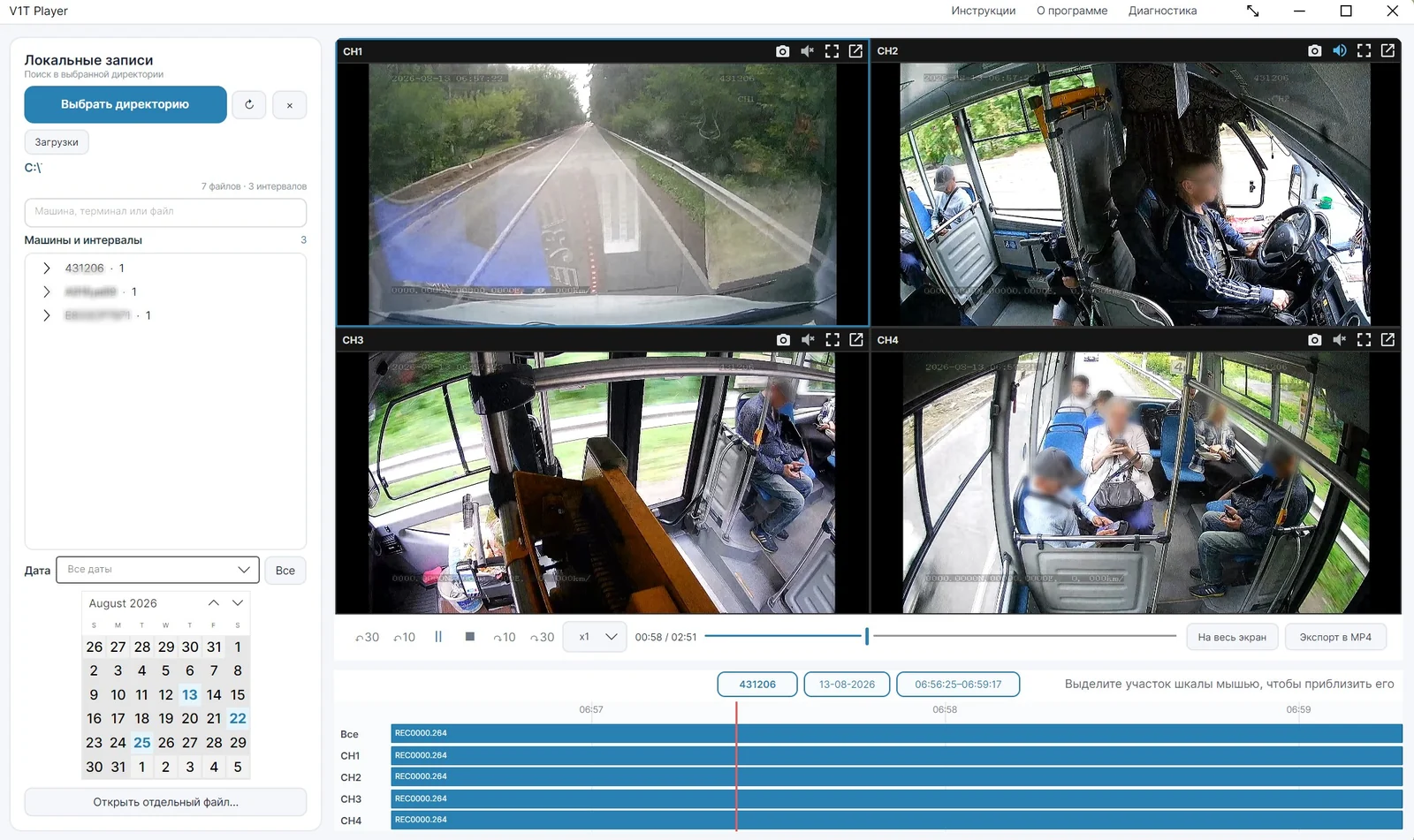Mute the CH2 audio speaker
1414x840 pixels.
pos(1339,51)
